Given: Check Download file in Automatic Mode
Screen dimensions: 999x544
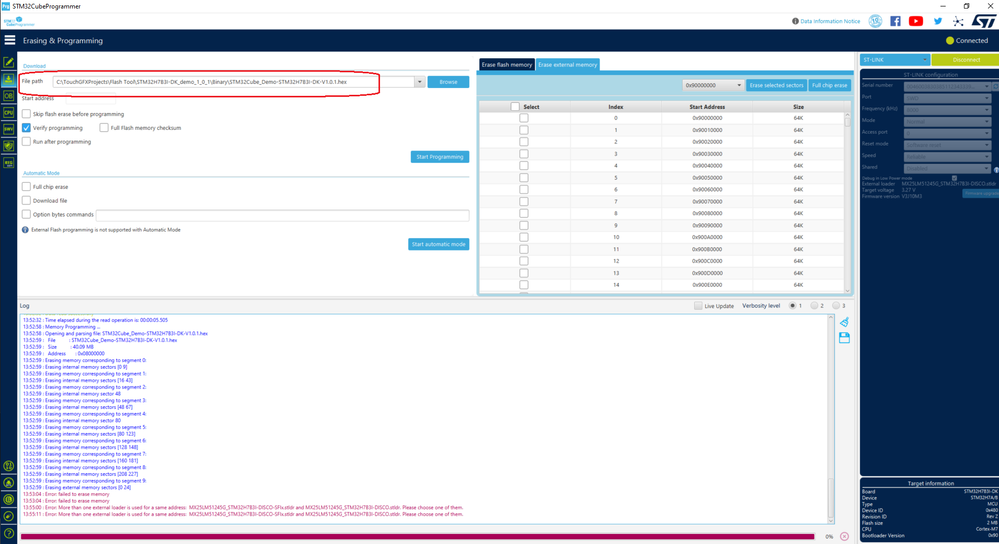Looking at the screenshot, I should tap(26, 200).
